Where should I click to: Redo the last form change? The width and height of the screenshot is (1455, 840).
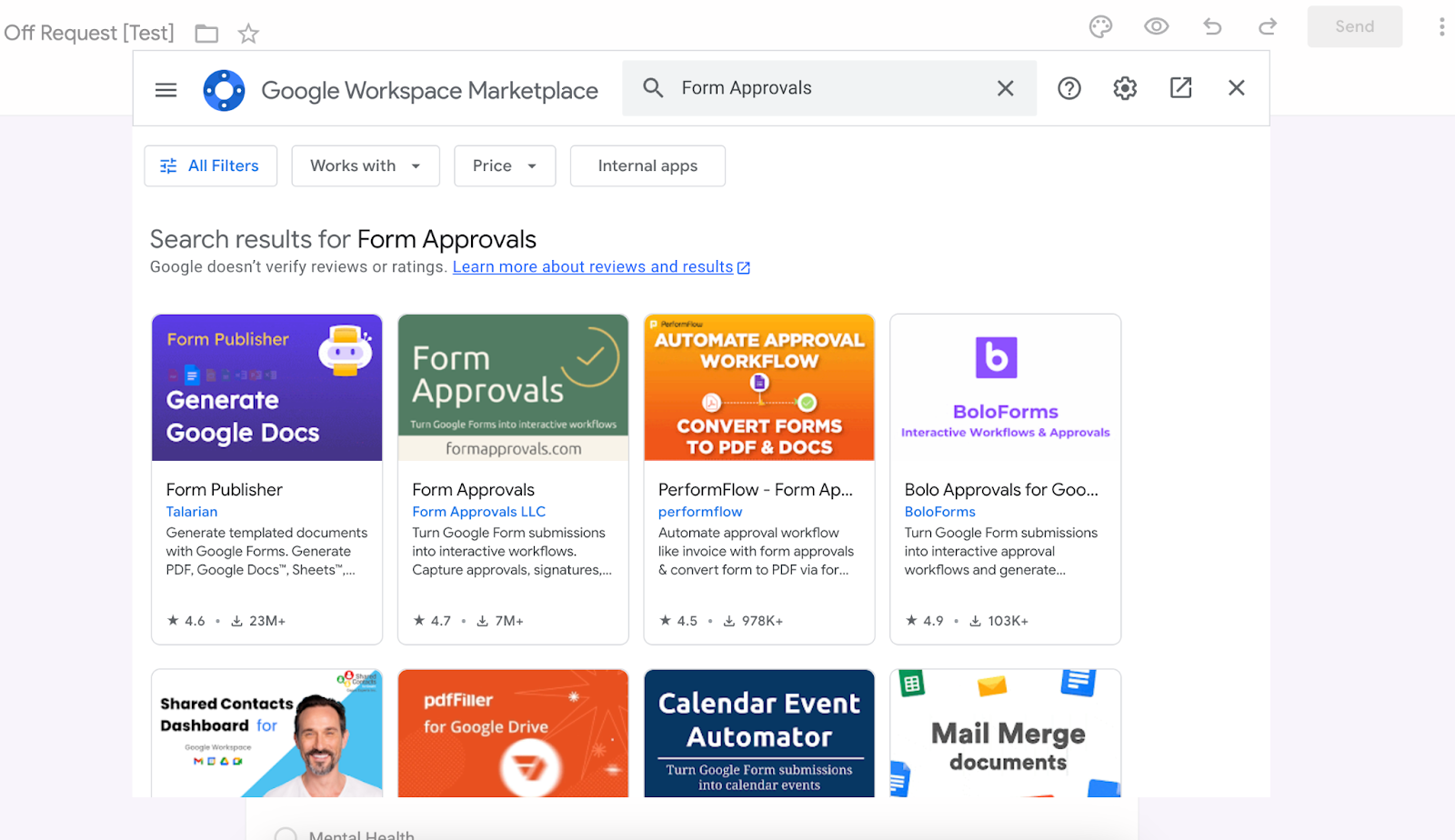coord(1268,27)
